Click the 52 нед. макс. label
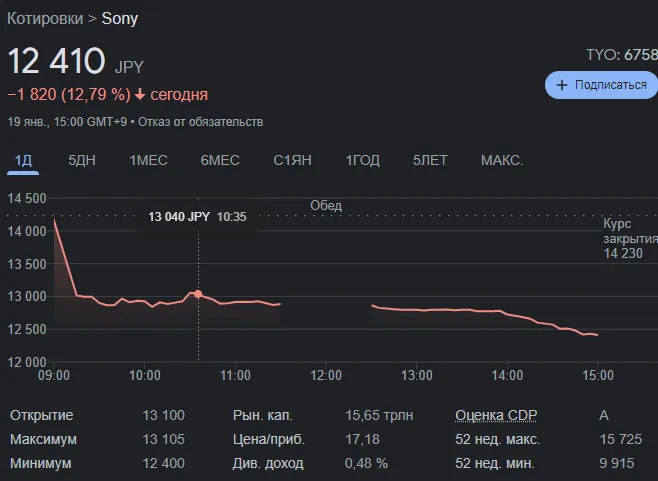The height and width of the screenshot is (481, 658). 498,439
